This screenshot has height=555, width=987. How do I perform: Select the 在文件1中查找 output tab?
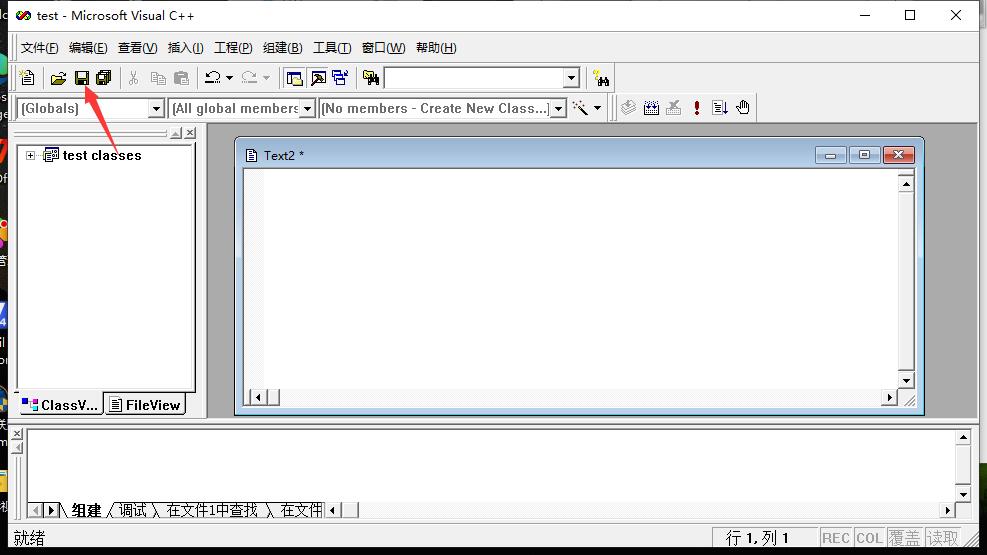point(212,510)
